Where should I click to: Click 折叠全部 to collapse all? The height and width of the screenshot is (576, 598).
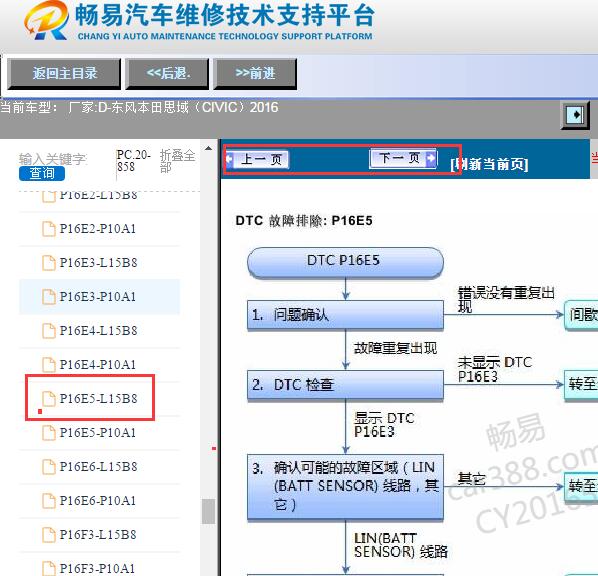[177, 161]
